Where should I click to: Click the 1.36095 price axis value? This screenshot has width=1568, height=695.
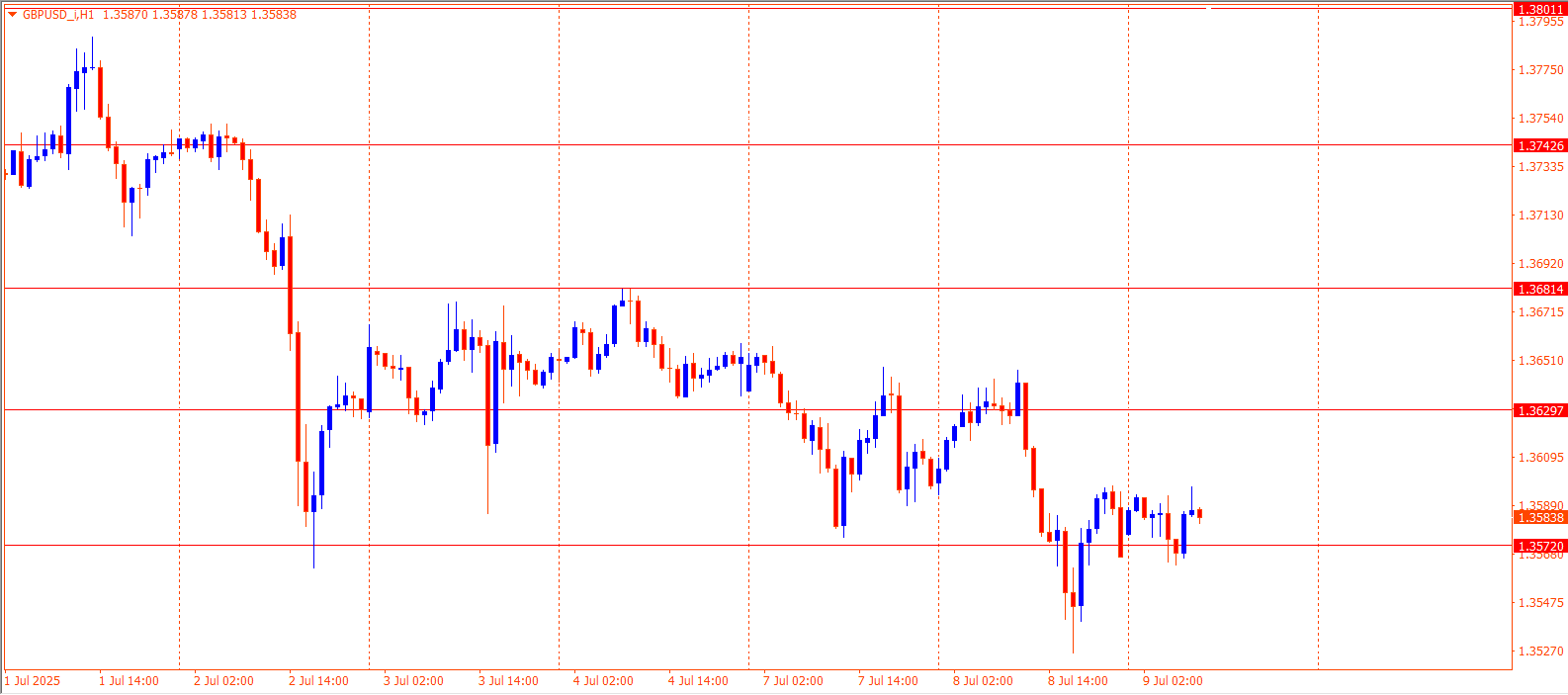[x=1541, y=458]
